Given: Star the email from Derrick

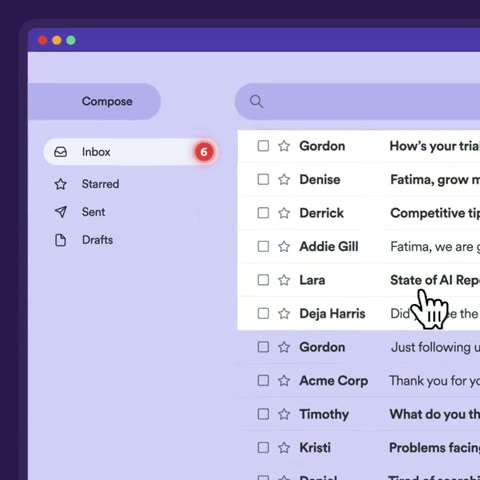Looking at the screenshot, I should [x=284, y=213].
